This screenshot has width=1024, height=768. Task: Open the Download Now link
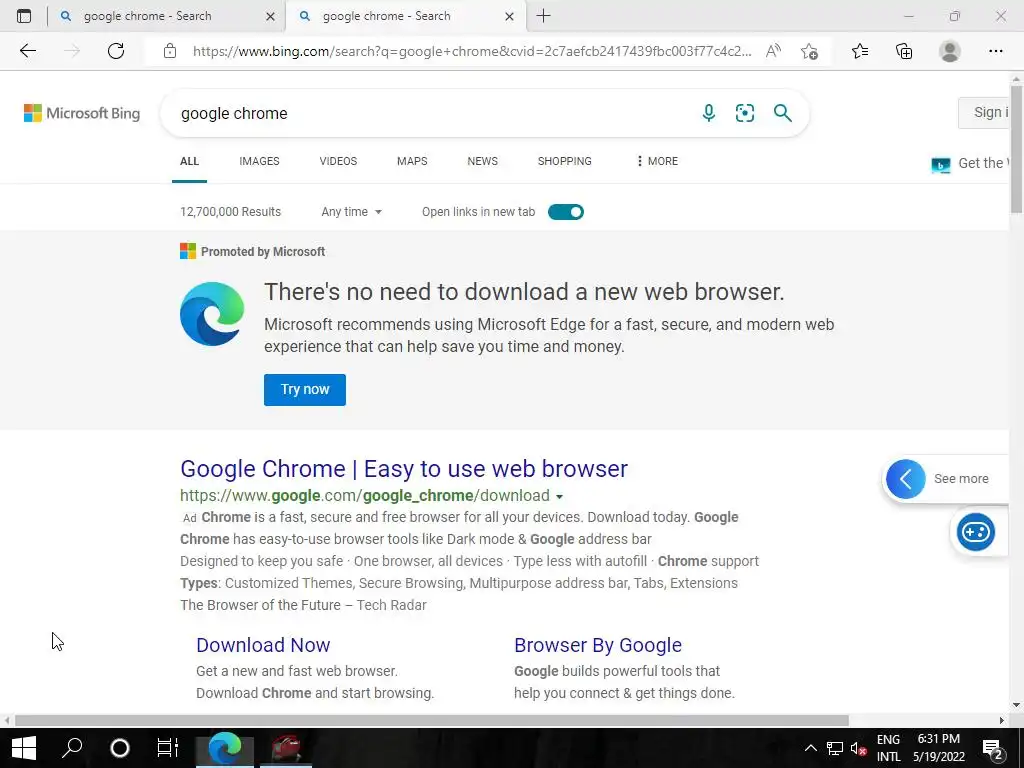click(263, 645)
